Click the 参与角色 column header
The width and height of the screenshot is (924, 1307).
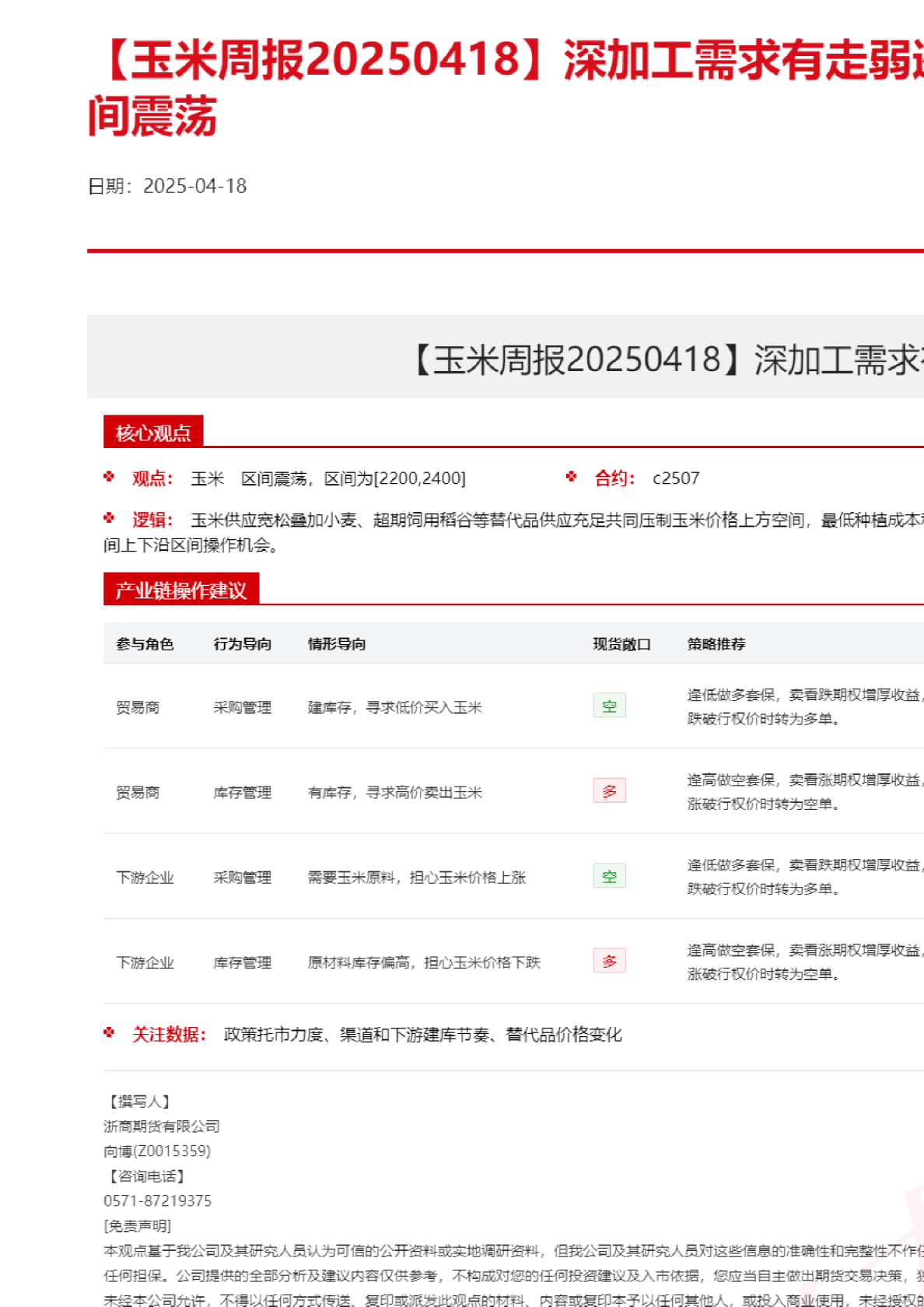click(x=145, y=644)
